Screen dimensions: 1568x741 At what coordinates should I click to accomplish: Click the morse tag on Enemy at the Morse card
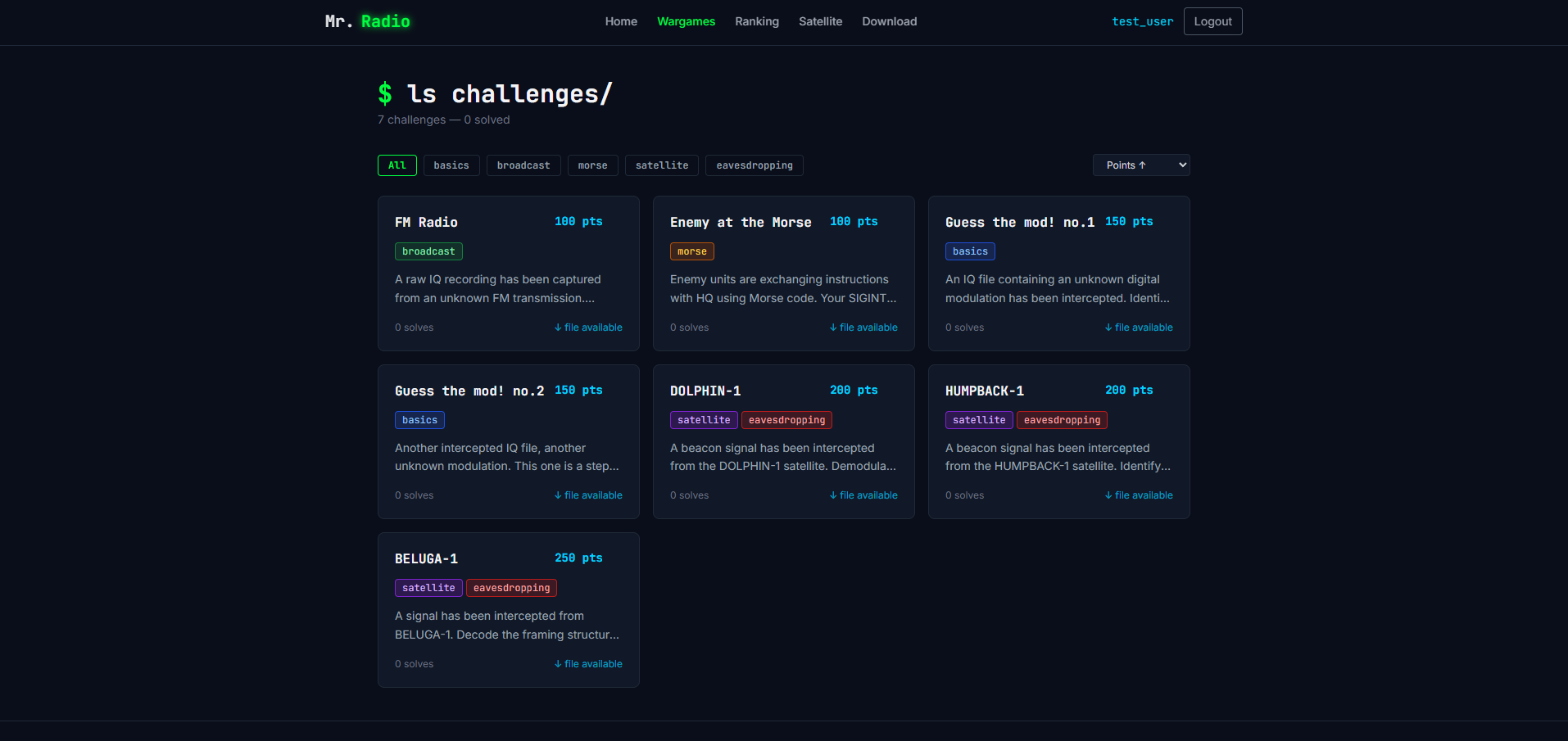(692, 251)
